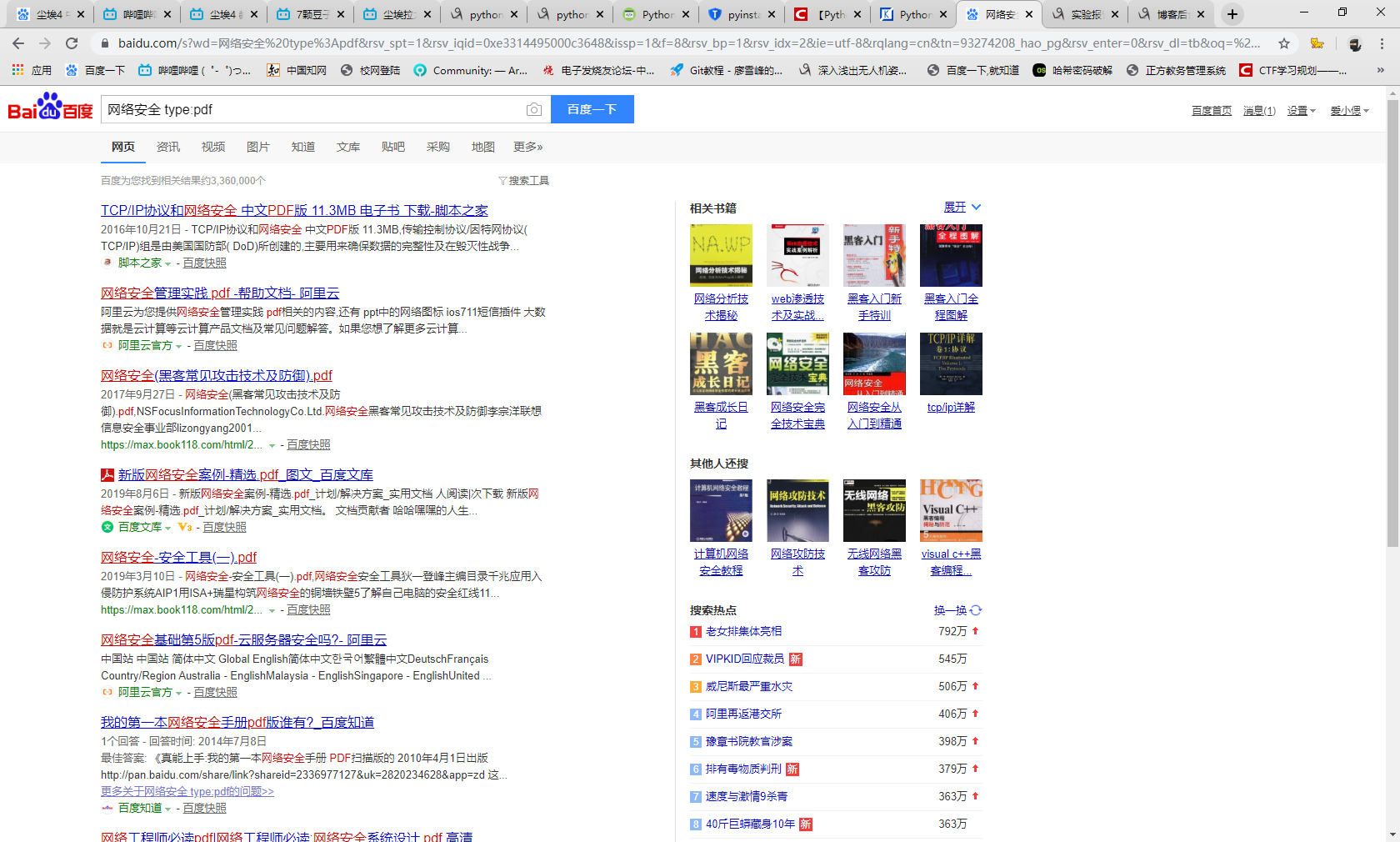This screenshot has height=842, width=1400.
Task: Expand the 百度知道 source dropdown arrow
Action: (168, 809)
